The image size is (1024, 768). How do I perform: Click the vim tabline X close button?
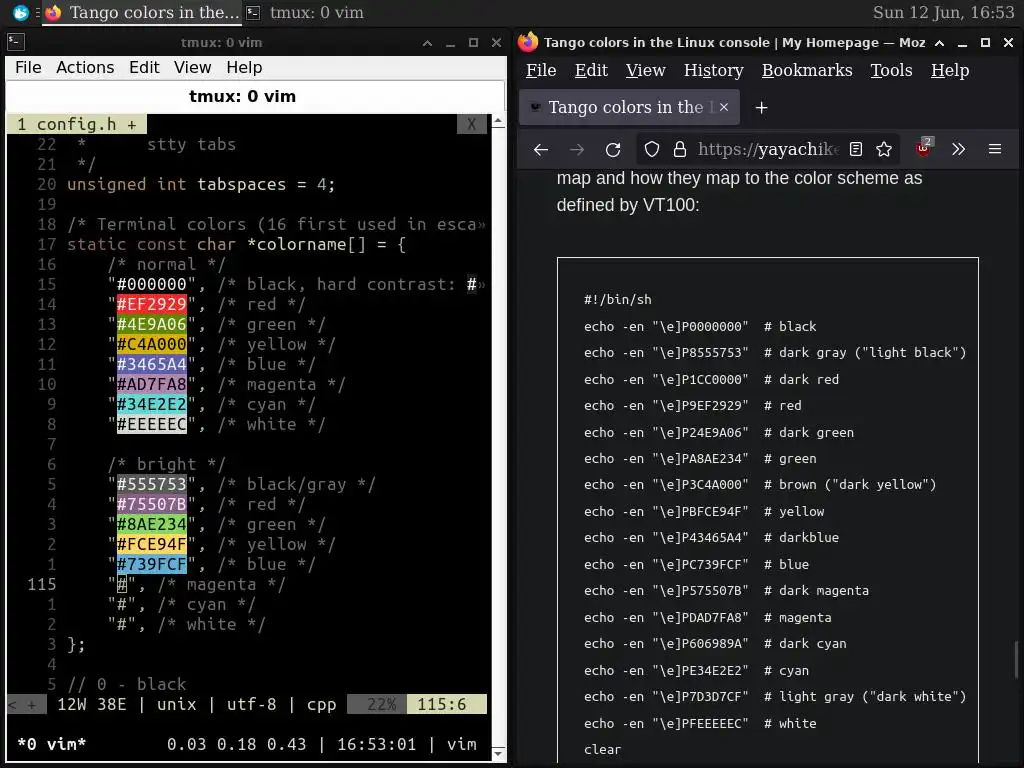tap(472, 124)
